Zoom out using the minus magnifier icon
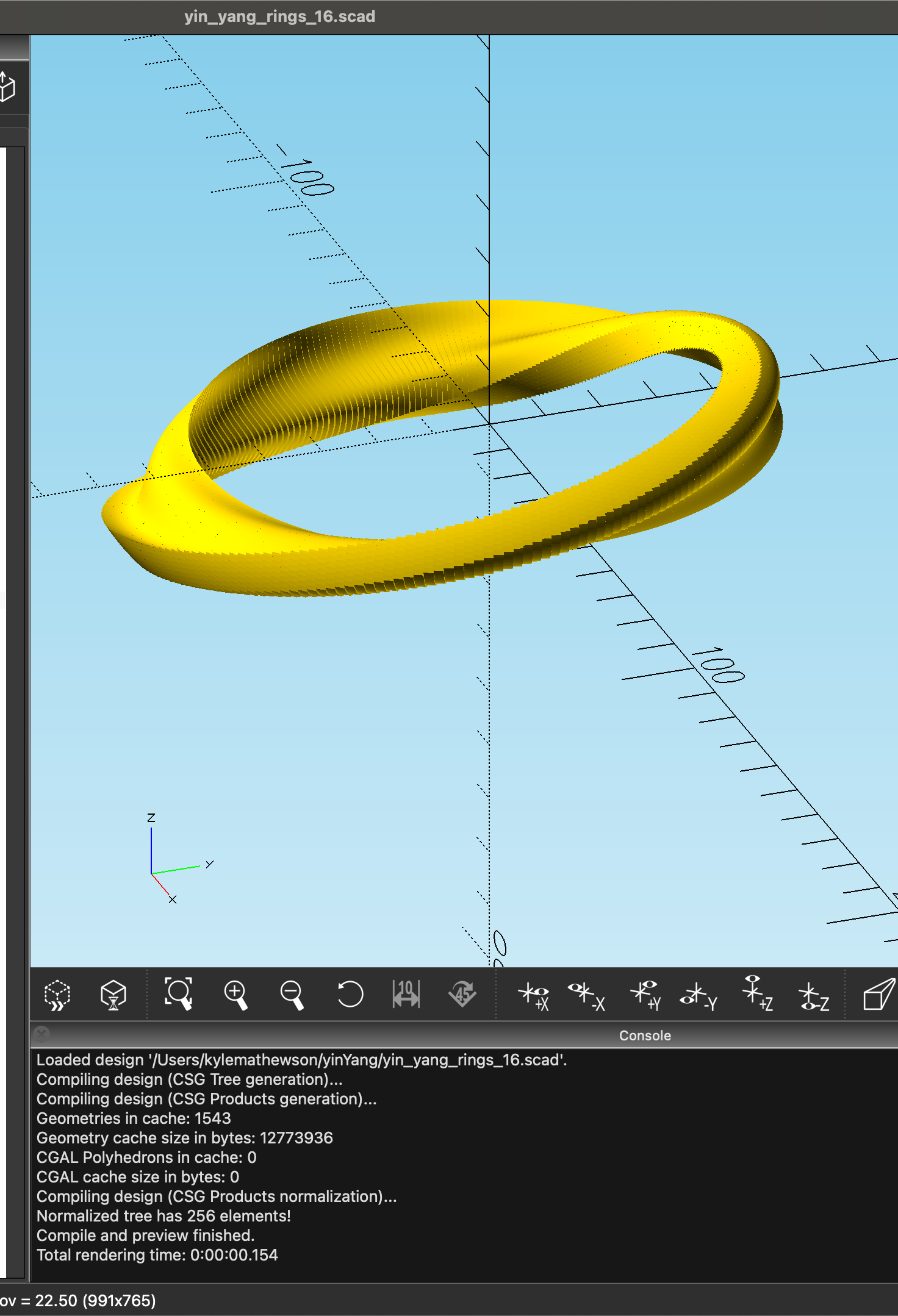The width and height of the screenshot is (898, 1316). [292, 995]
